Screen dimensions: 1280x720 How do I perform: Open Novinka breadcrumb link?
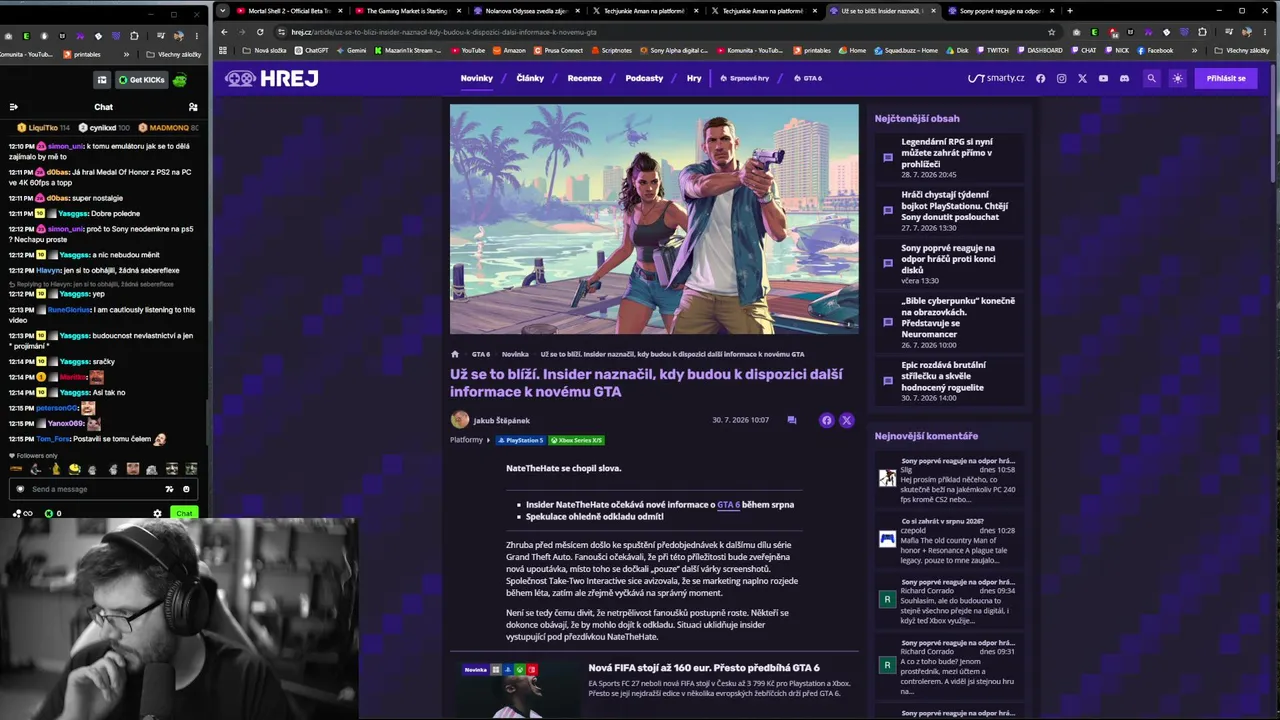[515, 354]
